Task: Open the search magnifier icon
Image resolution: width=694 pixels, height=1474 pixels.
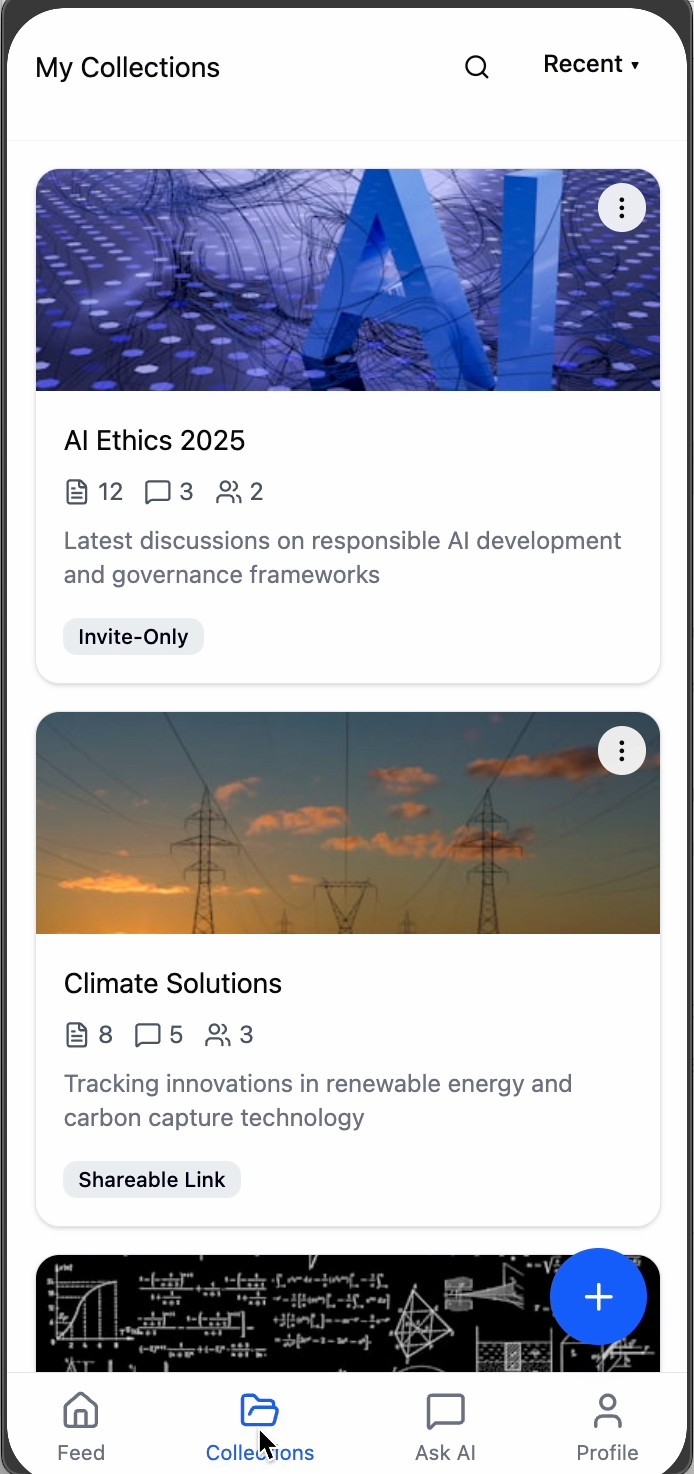Action: coord(477,67)
